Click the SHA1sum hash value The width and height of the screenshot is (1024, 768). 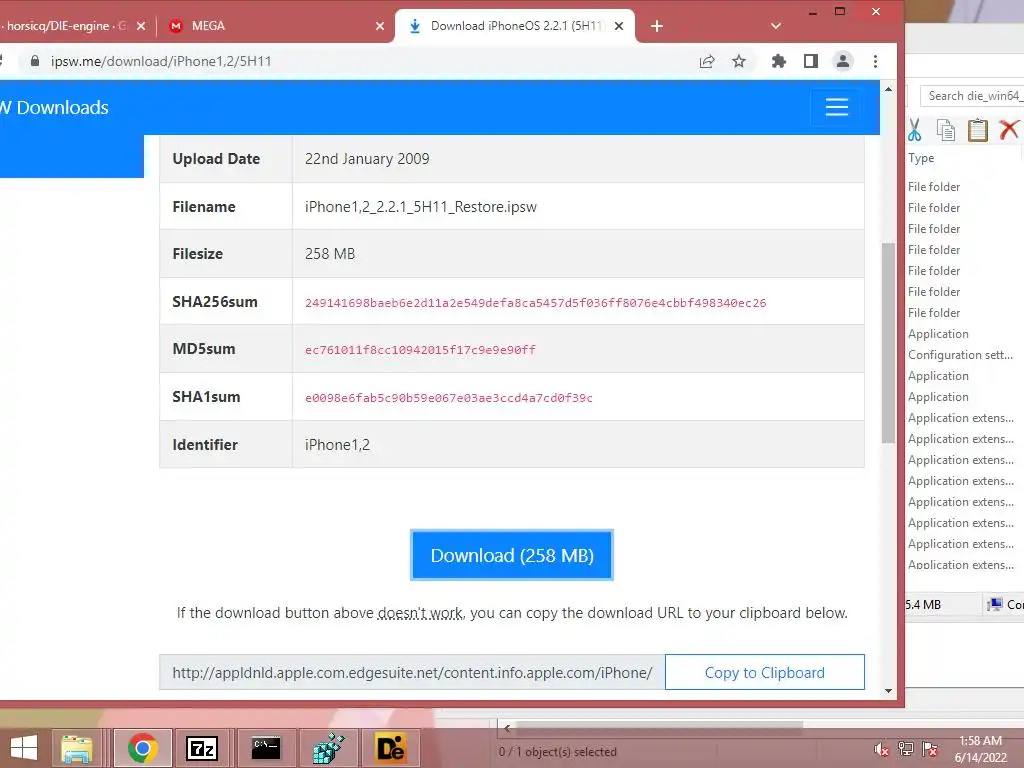click(449, 398)
